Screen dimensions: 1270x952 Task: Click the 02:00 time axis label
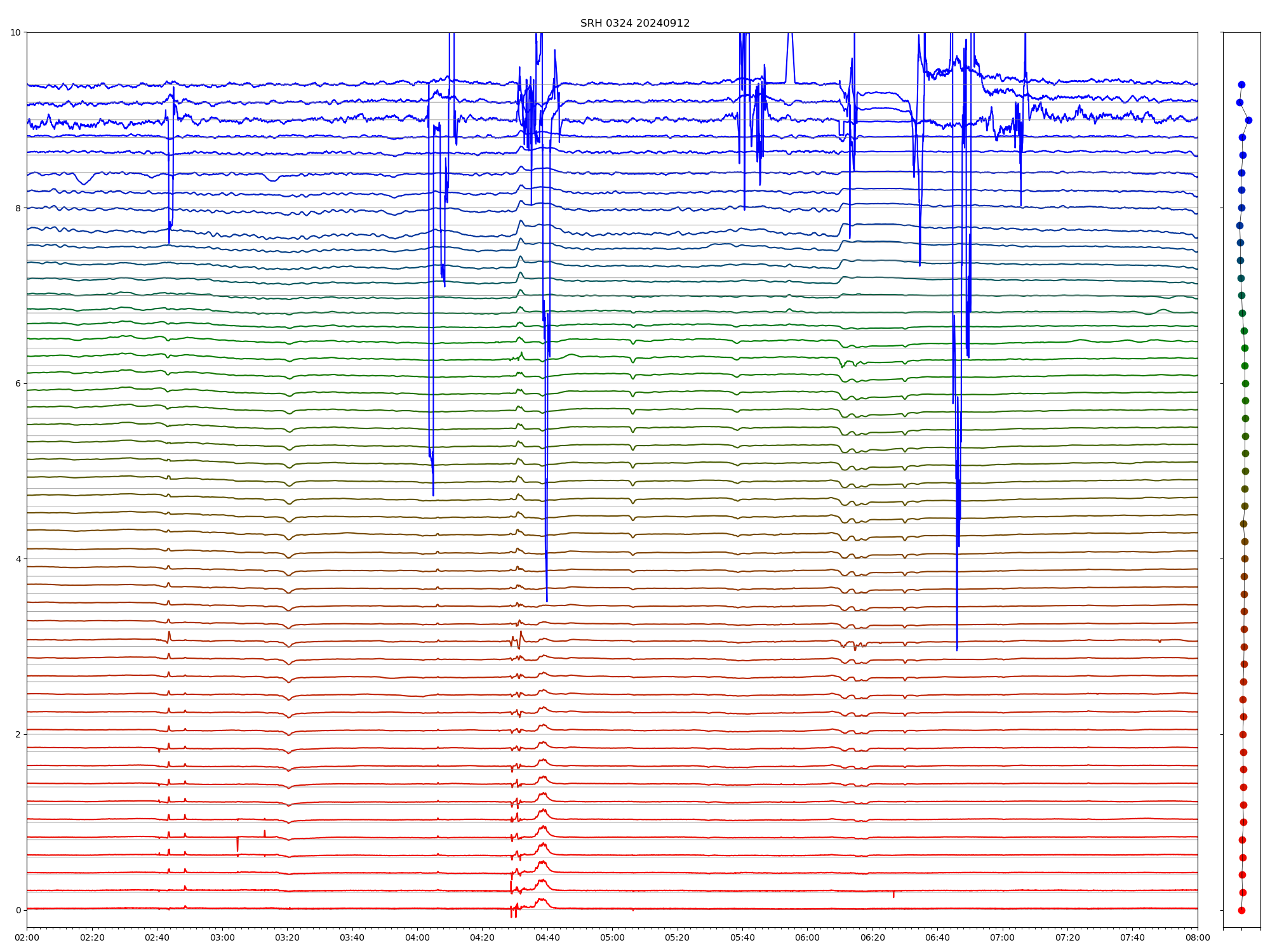click(x=27, y=937)
